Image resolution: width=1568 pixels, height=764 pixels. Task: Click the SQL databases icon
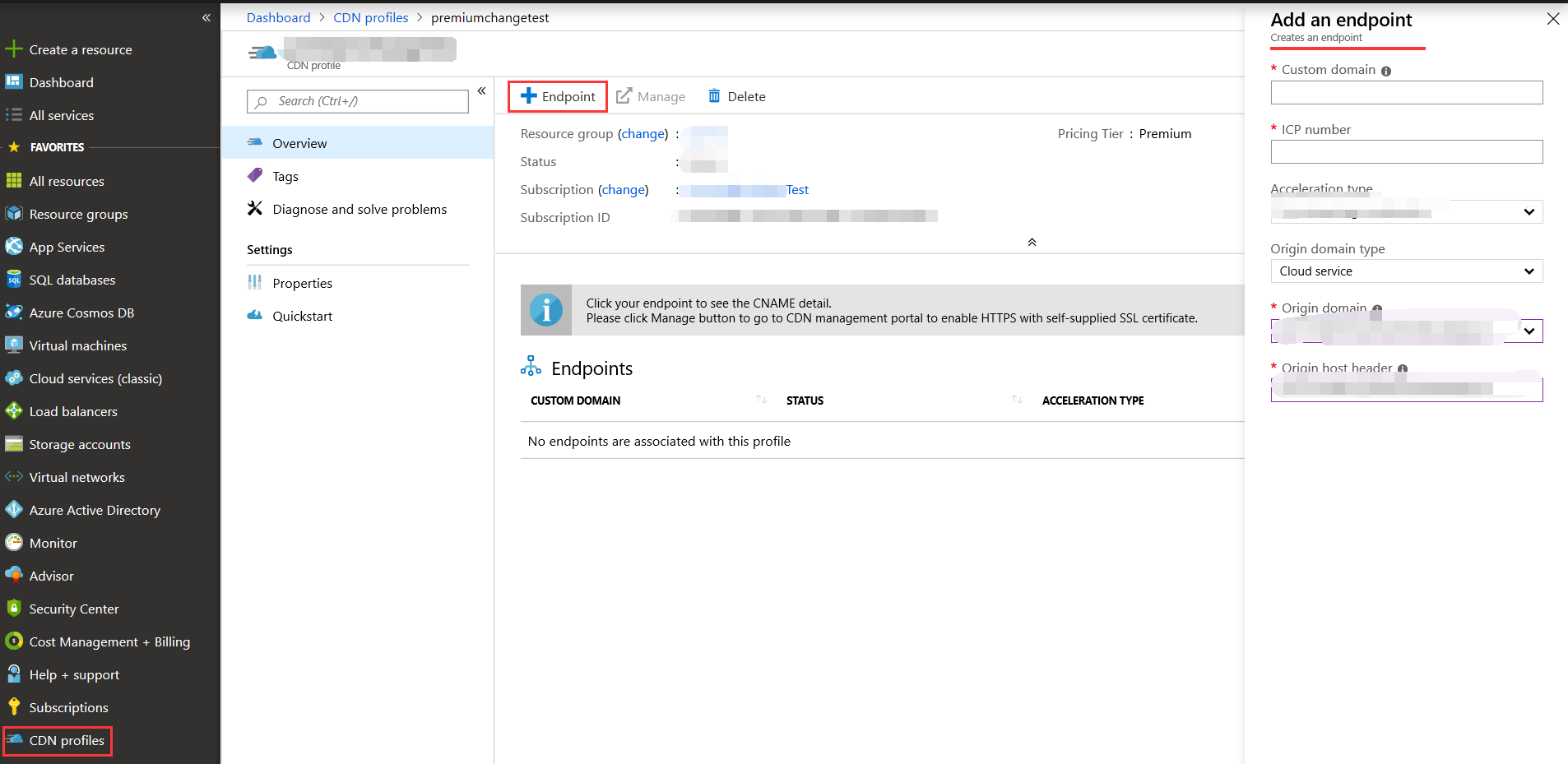[x=14, y=280]
